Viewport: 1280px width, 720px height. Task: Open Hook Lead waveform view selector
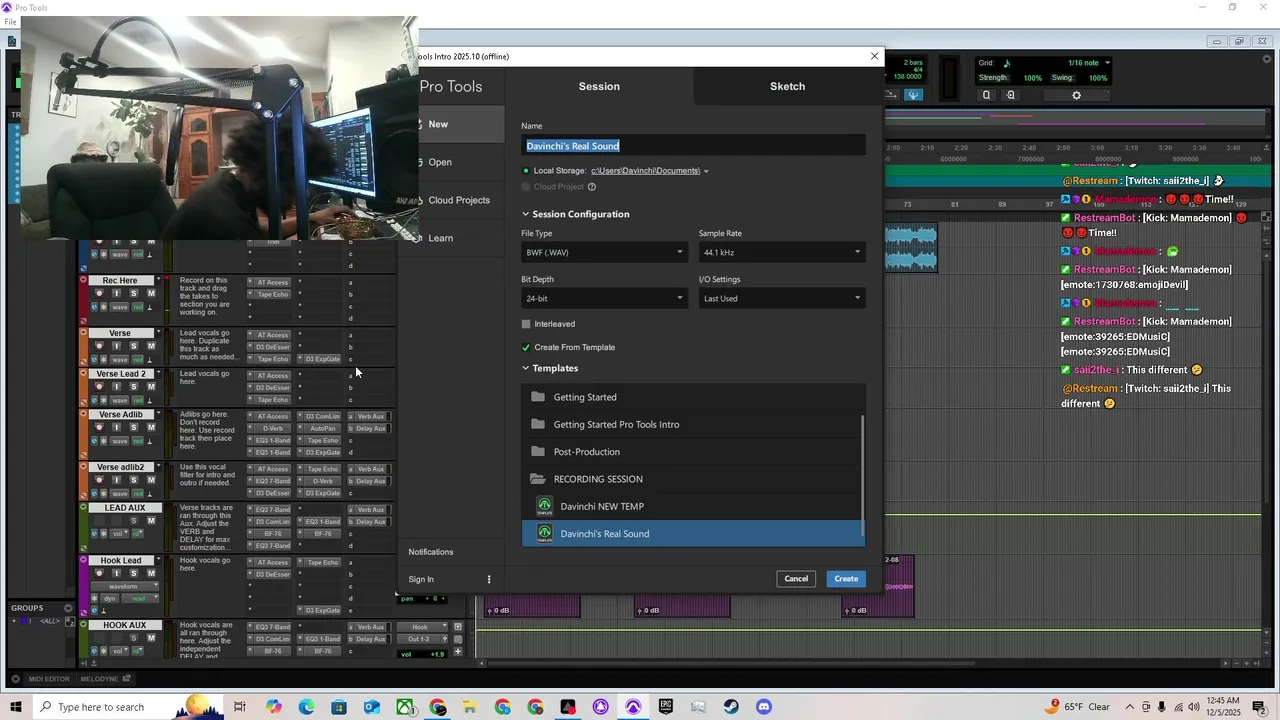[x=124, y=587]
